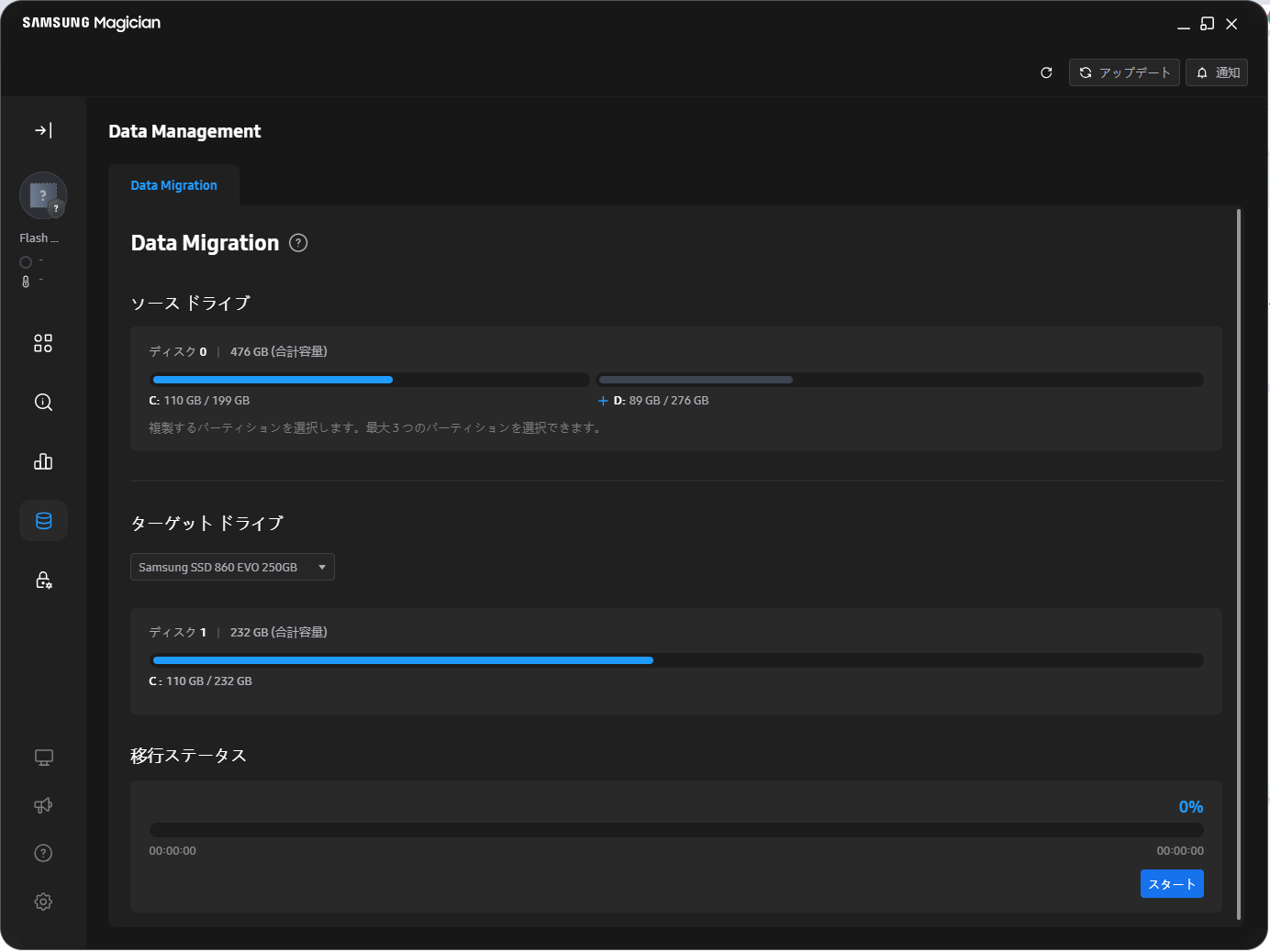Click the C: 110 GB / 199 GB label
This screenshot has height=952, width=1270.
click(199, 401)
